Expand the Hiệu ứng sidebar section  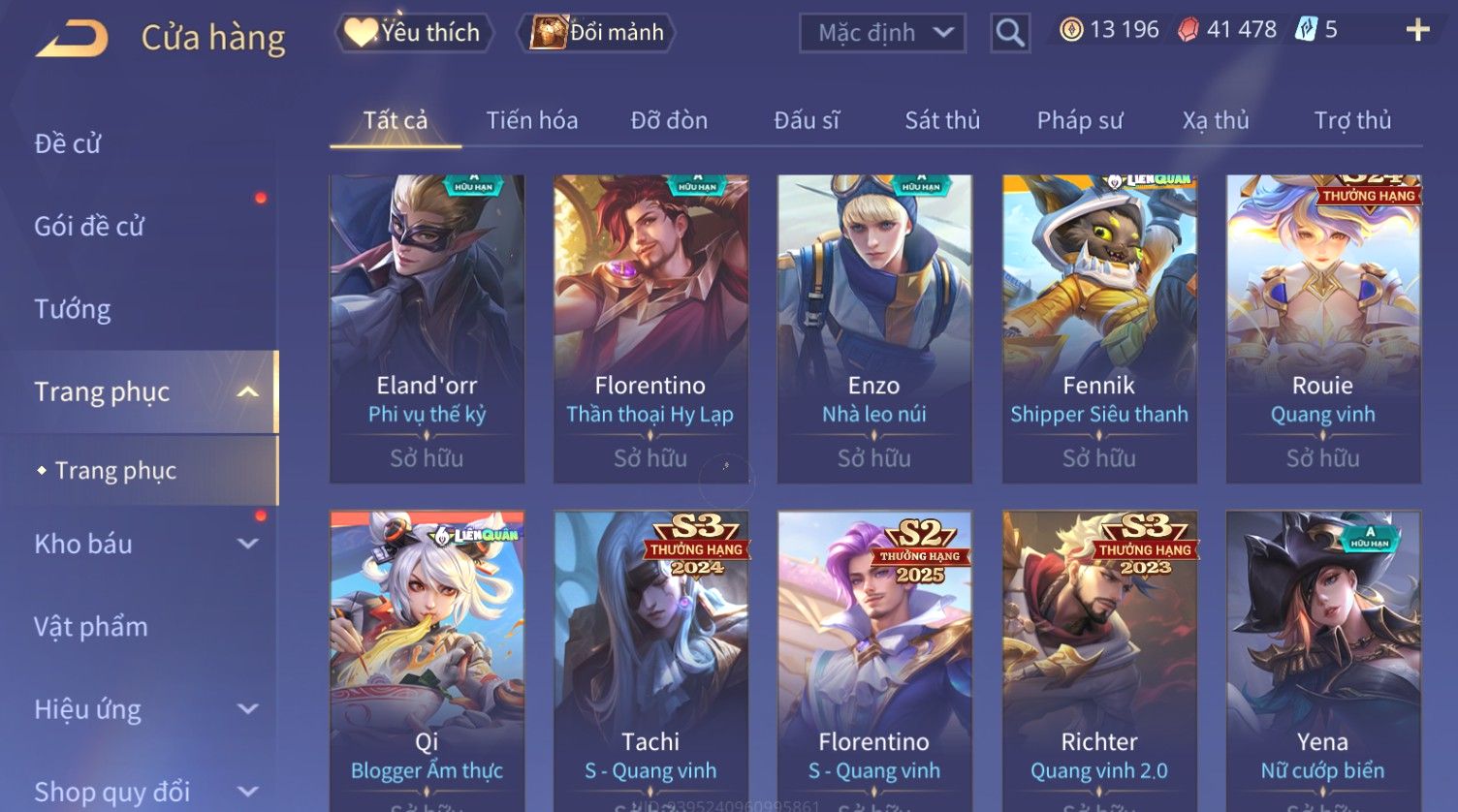(248, 708)
